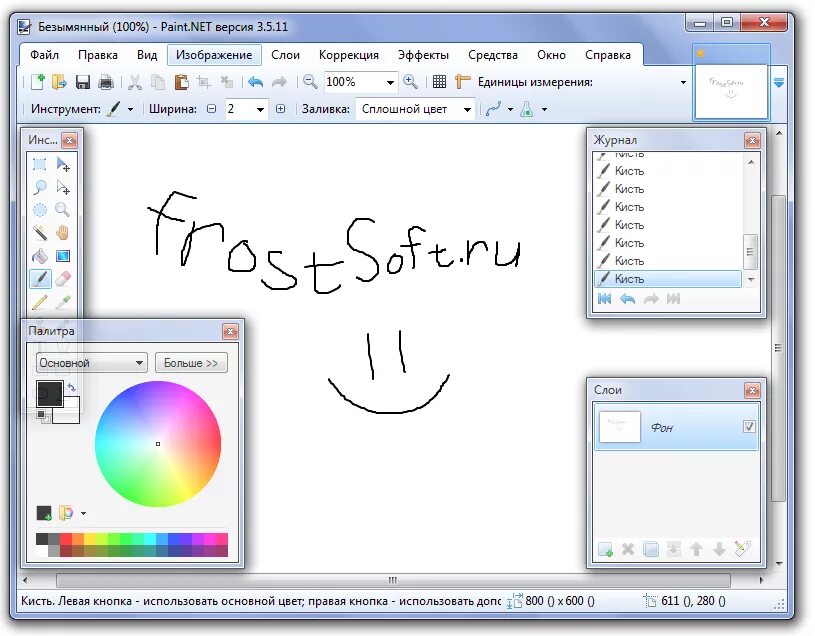Select the Eraser tool

63,279
